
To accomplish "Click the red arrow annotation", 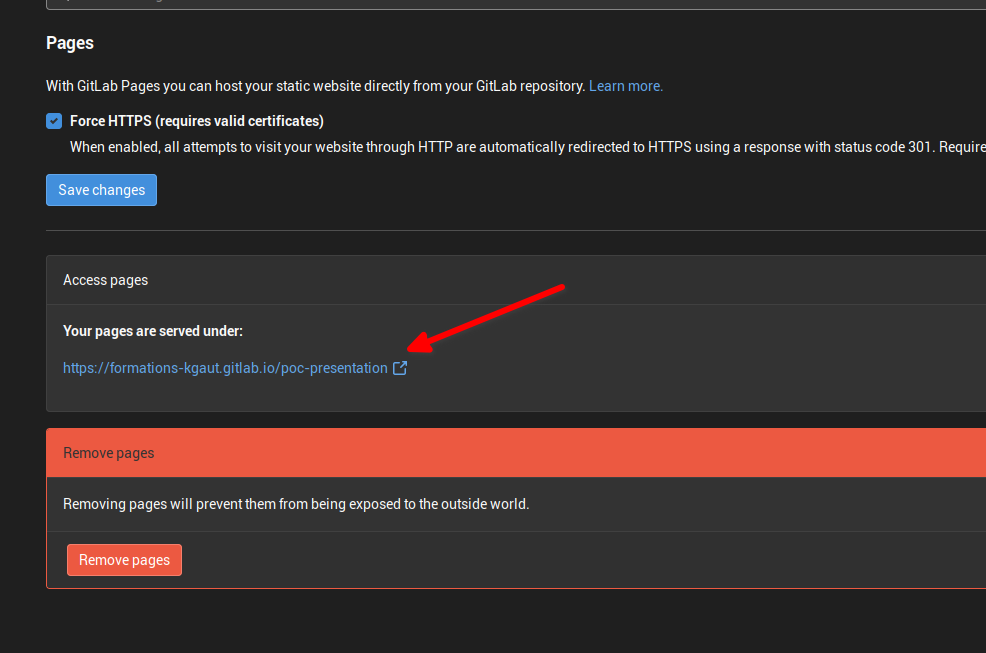I will [x=490, y=315].
